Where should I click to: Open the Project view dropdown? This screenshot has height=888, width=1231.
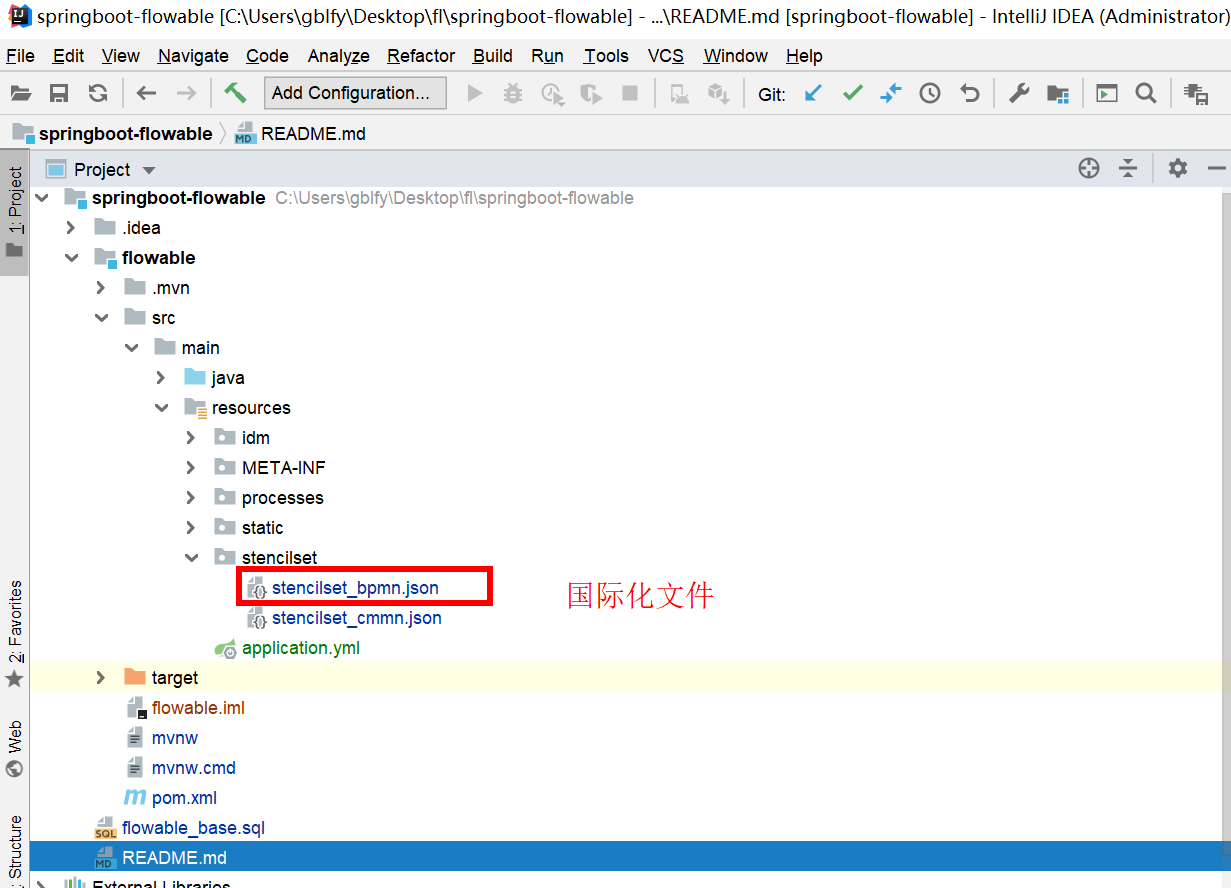point(149,170)
